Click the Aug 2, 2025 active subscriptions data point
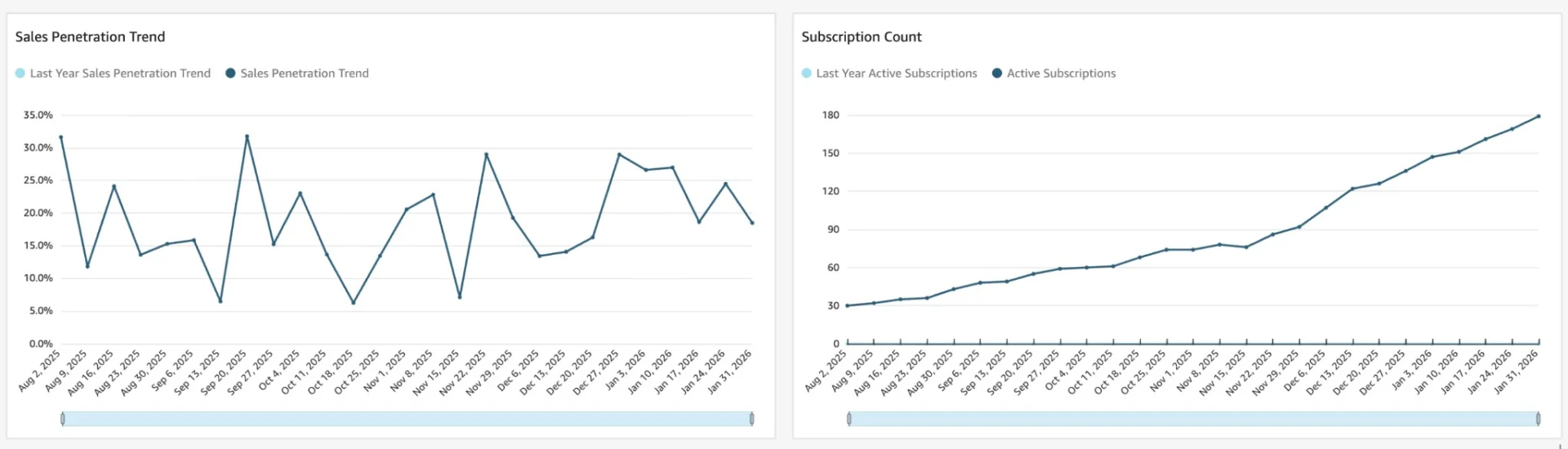Viewport: 1568px width, 449px height. pyautogui.click(x=848, y=305)
